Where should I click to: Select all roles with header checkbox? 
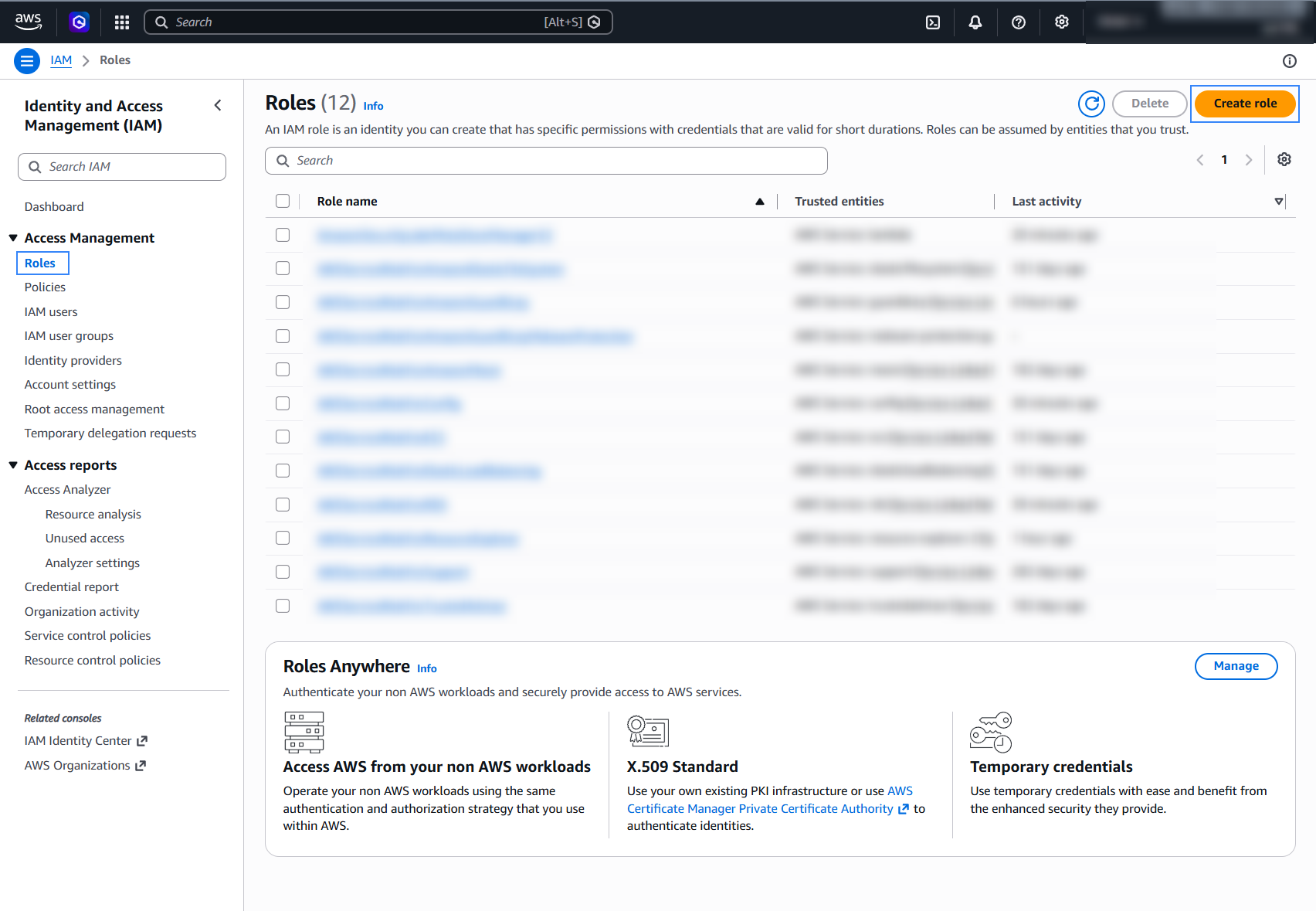pyautogui.click(x=283, y=201)
